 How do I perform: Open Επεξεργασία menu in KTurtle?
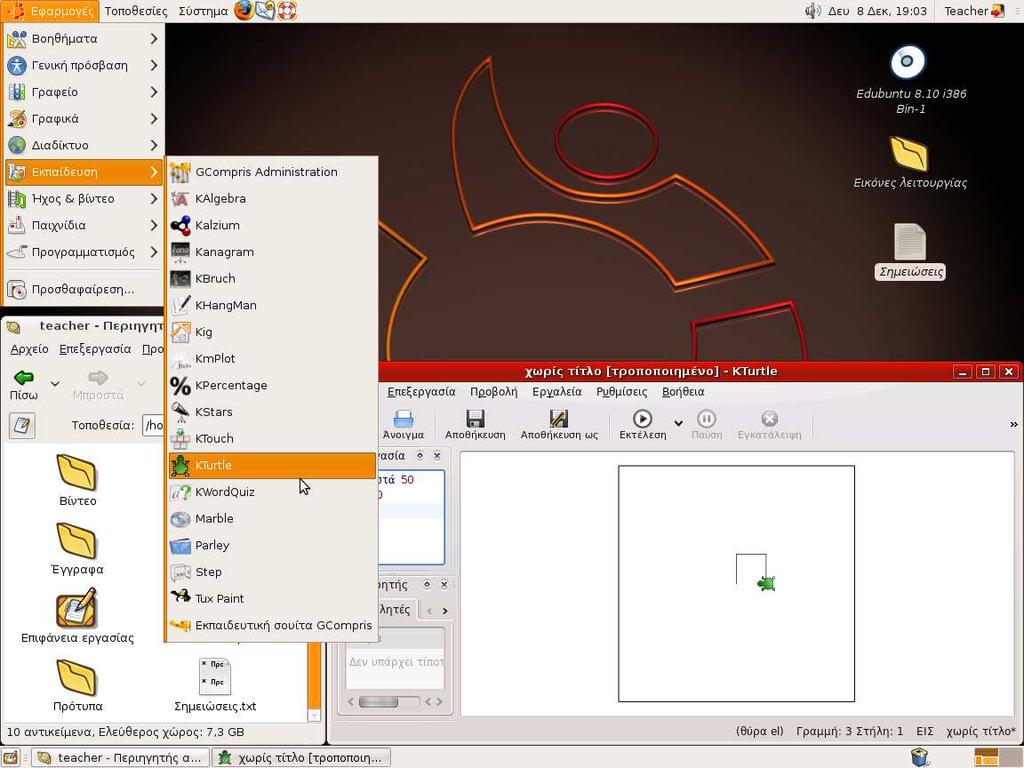pos(421,392)
